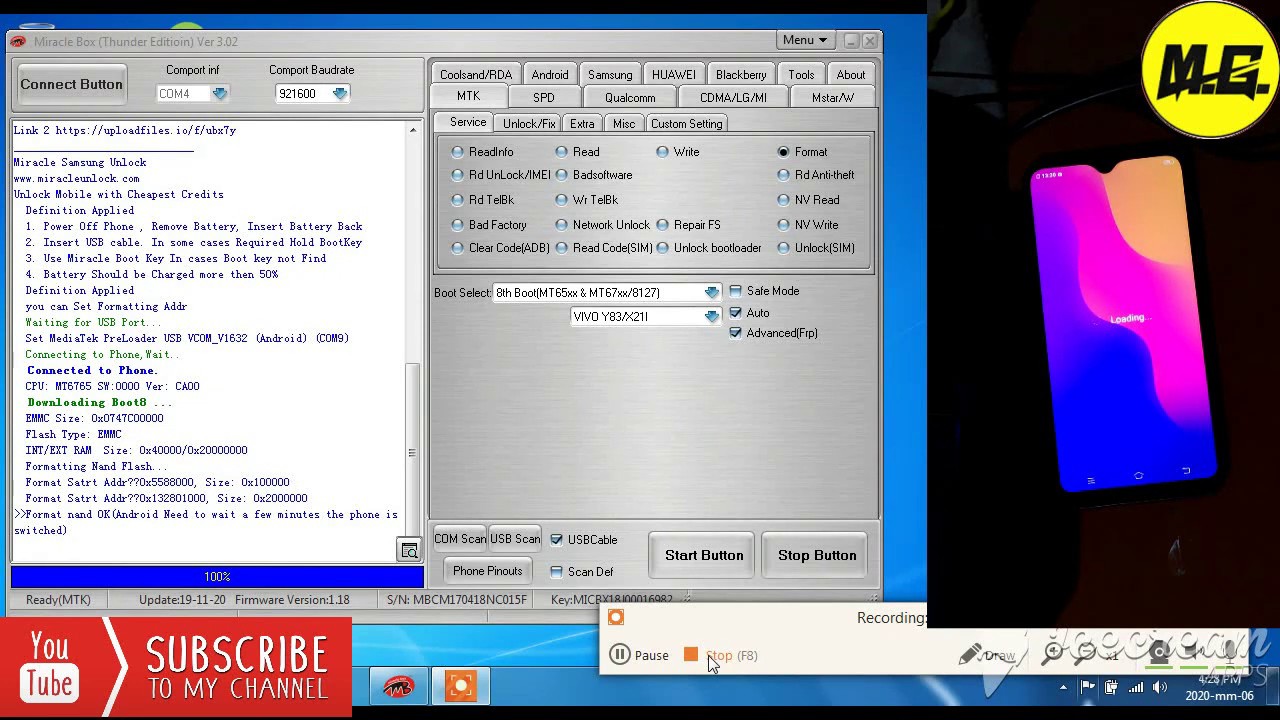
Task: Click the Start Button
Action: pyautogui.click(x=704, y=555)
